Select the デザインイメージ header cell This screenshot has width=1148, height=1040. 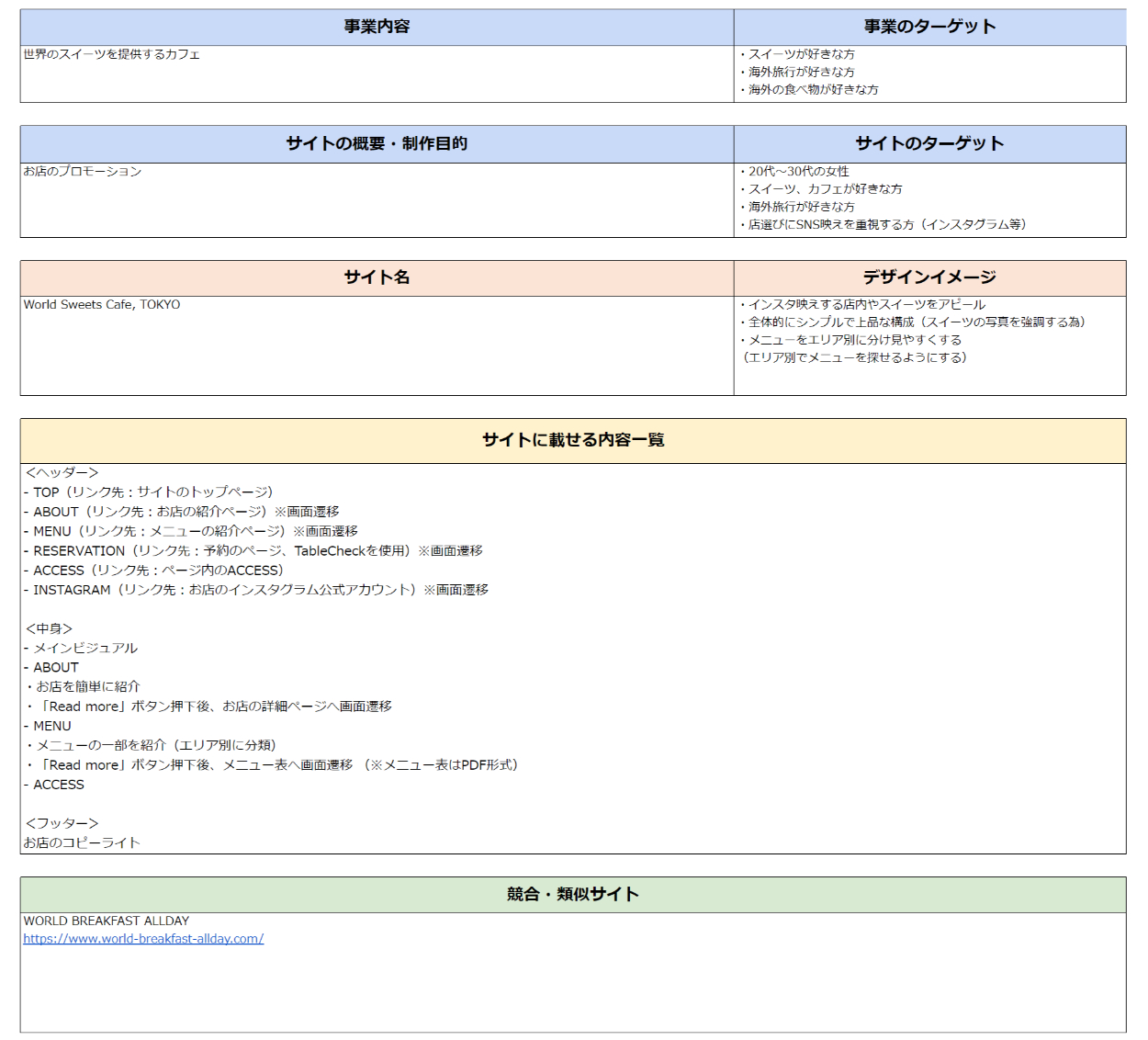coord(929,277)
